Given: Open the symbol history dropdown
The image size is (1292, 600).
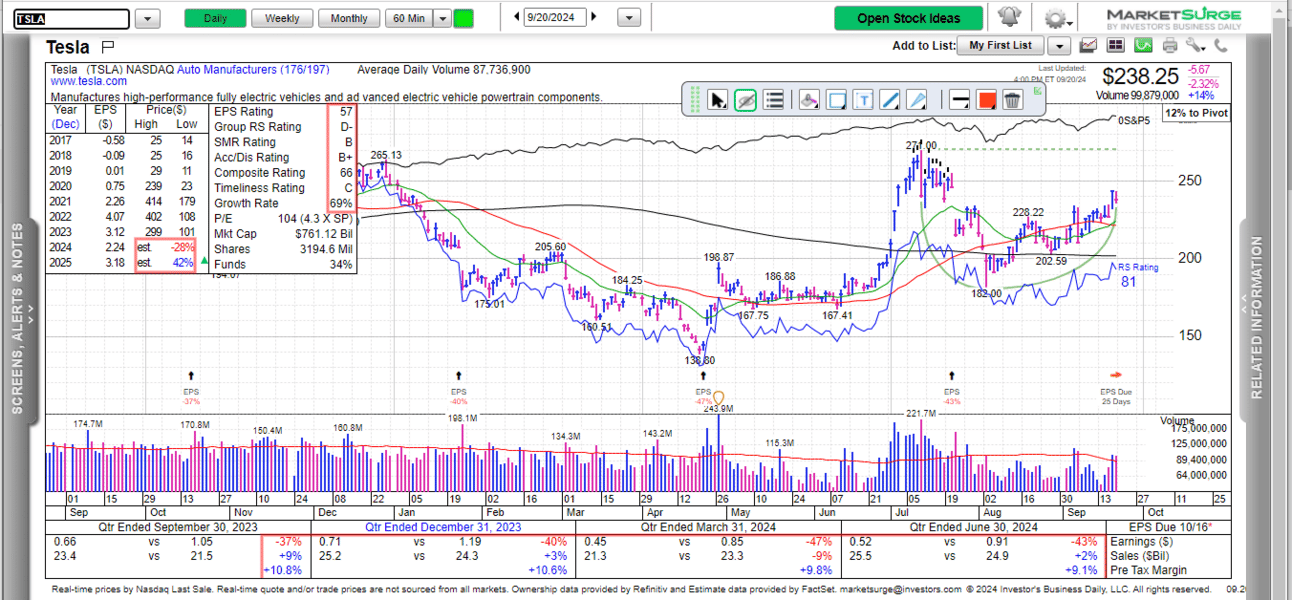Looking at the screenshot, I should click(x=147, y=18).
